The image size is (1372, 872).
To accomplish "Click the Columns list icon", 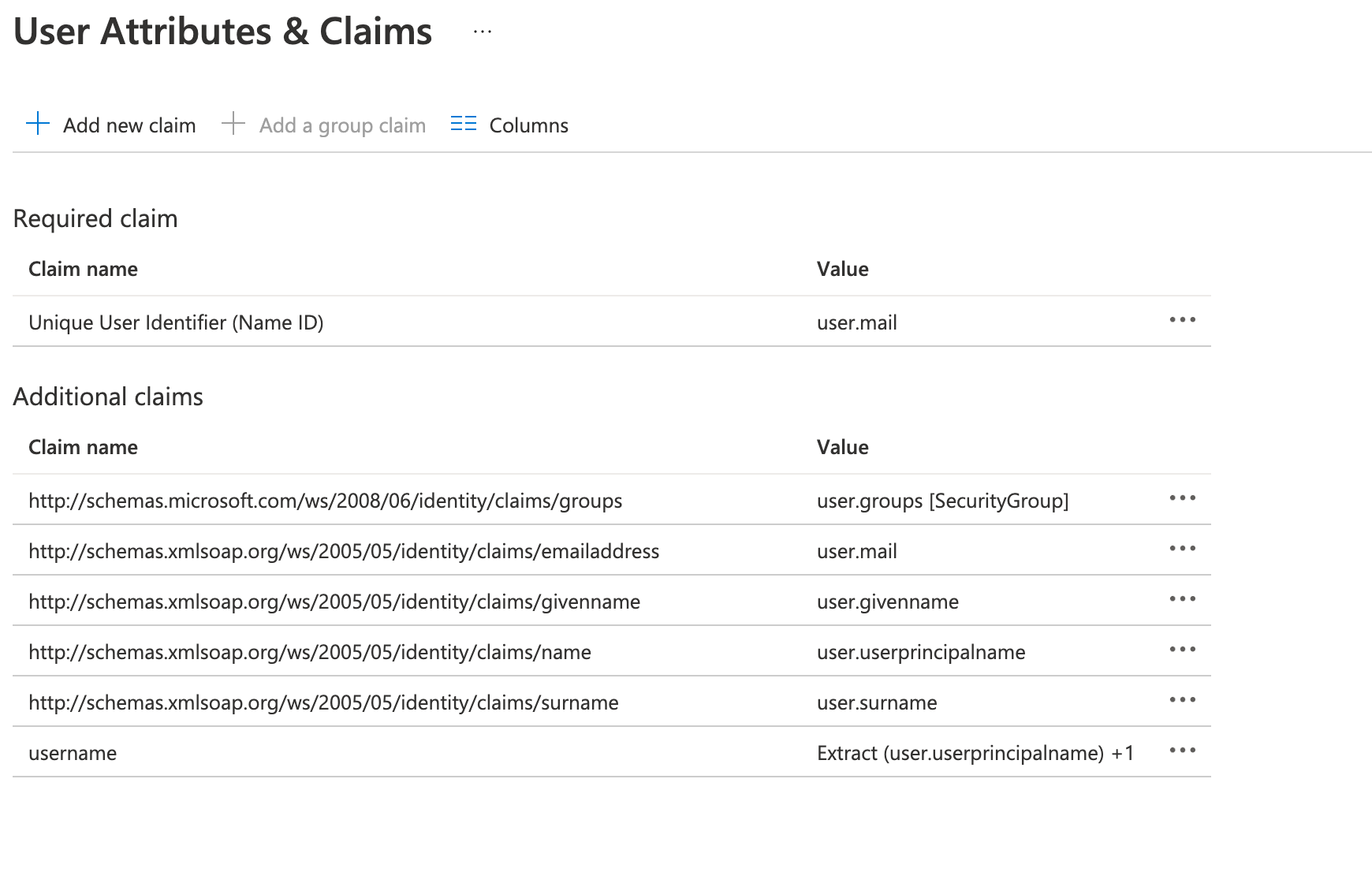I will click(463, 124).
